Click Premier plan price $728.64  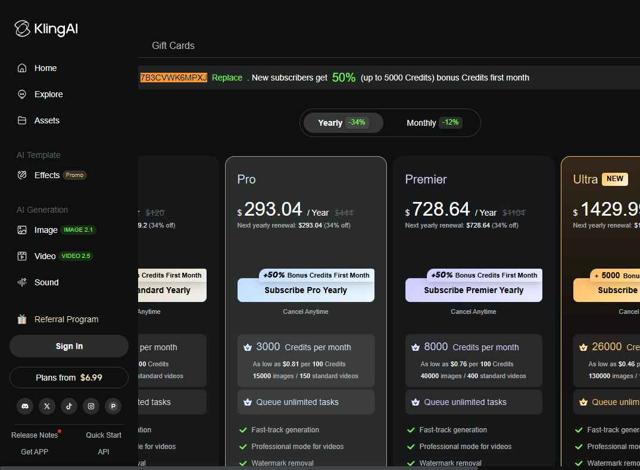pyautogui.click(x=438, y=210)
